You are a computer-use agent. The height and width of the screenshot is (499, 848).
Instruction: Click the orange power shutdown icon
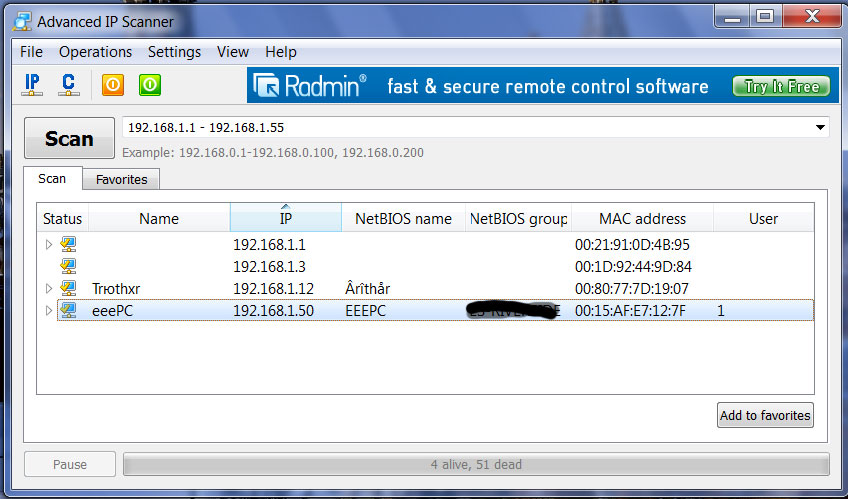pos(113,85)
